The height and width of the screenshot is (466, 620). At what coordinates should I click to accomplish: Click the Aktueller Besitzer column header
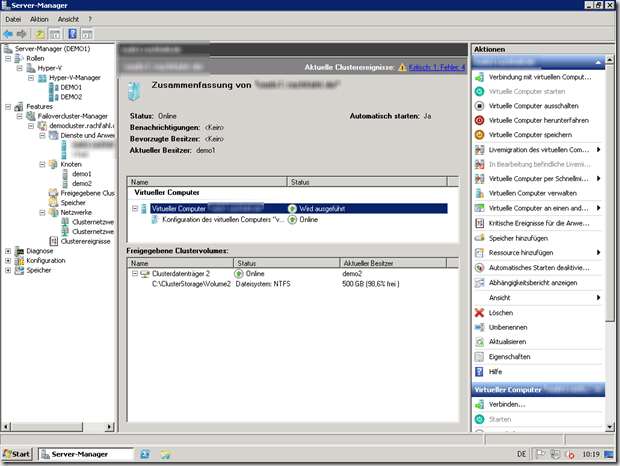tap(393, 263)
